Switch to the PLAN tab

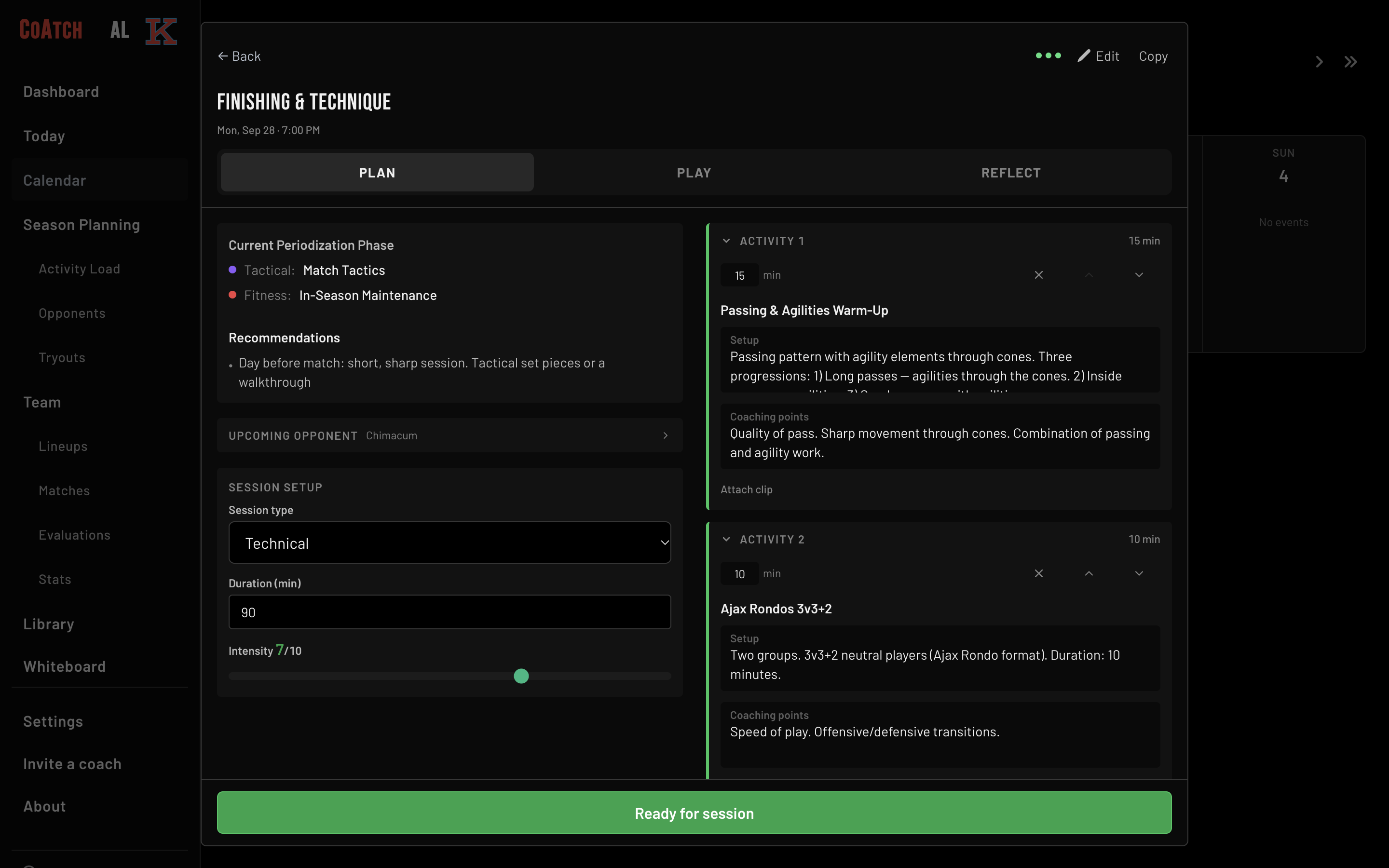point(377,172)
